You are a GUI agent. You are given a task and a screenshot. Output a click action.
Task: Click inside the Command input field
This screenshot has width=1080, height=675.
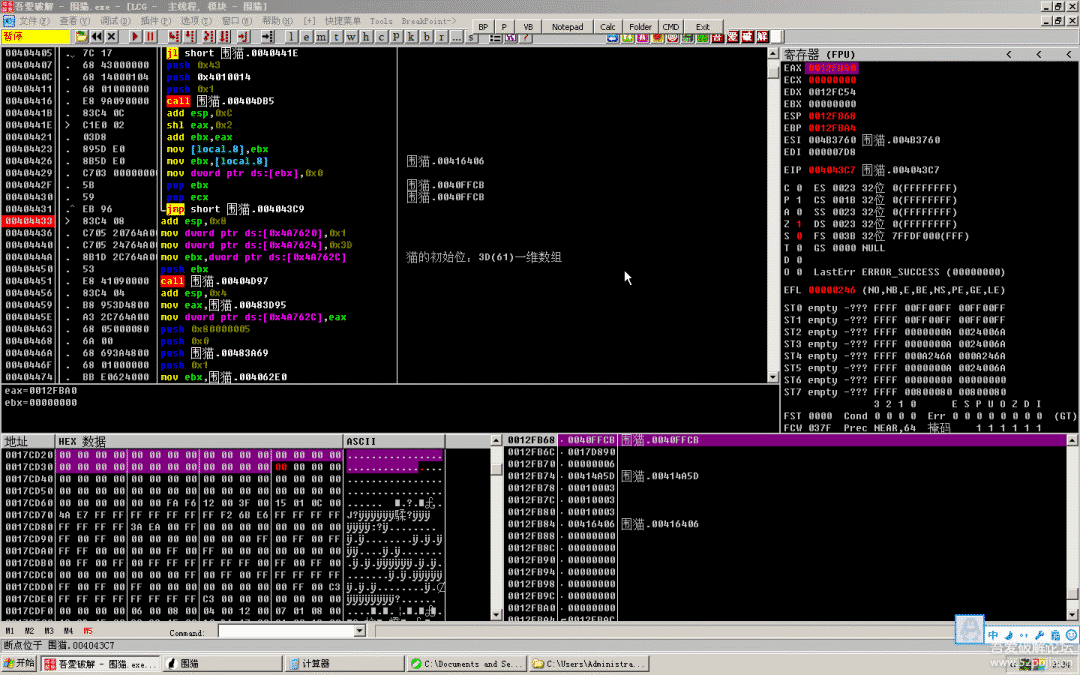point(286,631)
